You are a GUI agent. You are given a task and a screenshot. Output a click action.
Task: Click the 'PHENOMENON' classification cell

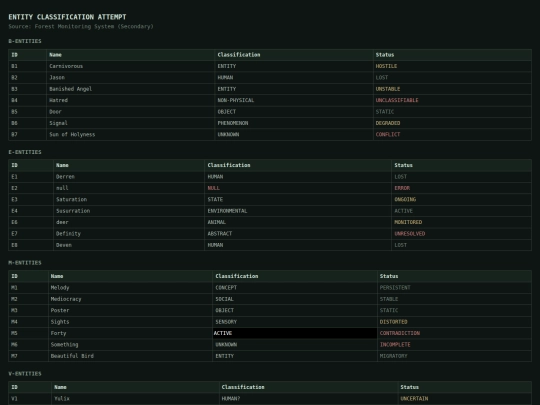click(x=294, y=123)
